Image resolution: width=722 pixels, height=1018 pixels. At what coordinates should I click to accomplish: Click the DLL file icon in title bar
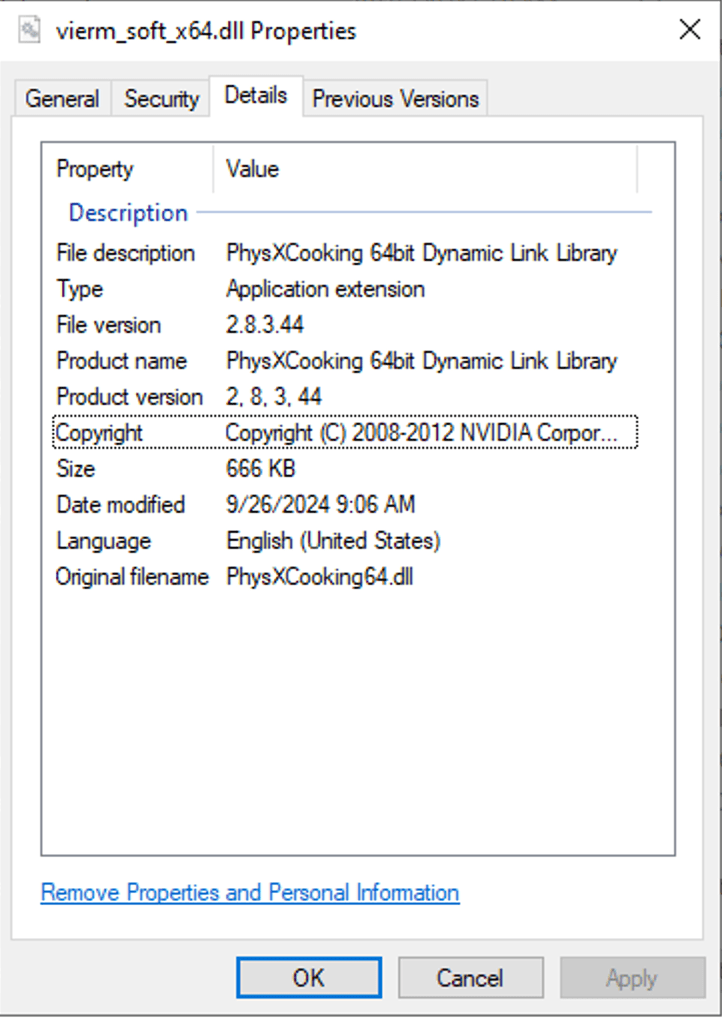[29, 31]
